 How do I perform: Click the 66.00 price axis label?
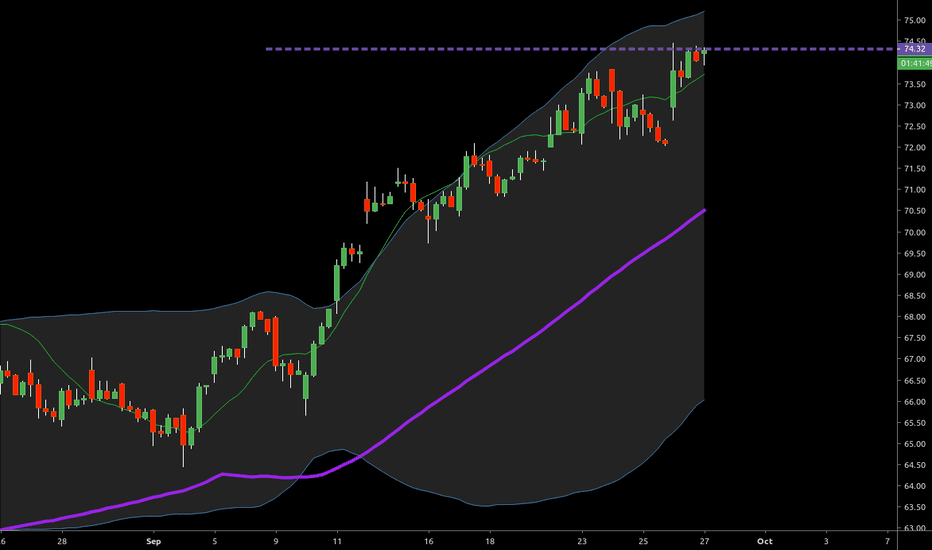click(x=914, y=401)
